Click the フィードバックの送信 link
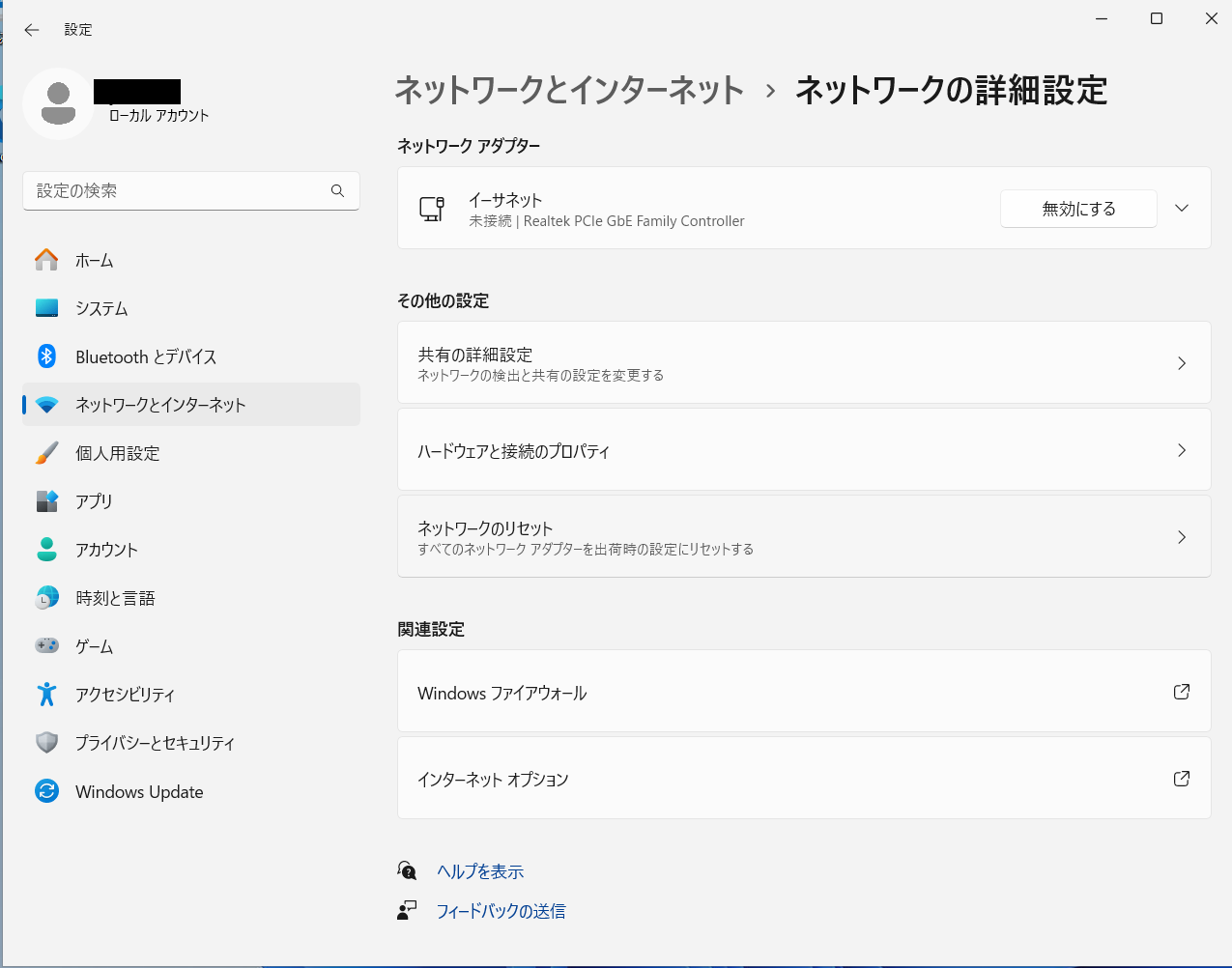Image resolution: width=1232 pixels, height=968 pixels. [501, 911]
